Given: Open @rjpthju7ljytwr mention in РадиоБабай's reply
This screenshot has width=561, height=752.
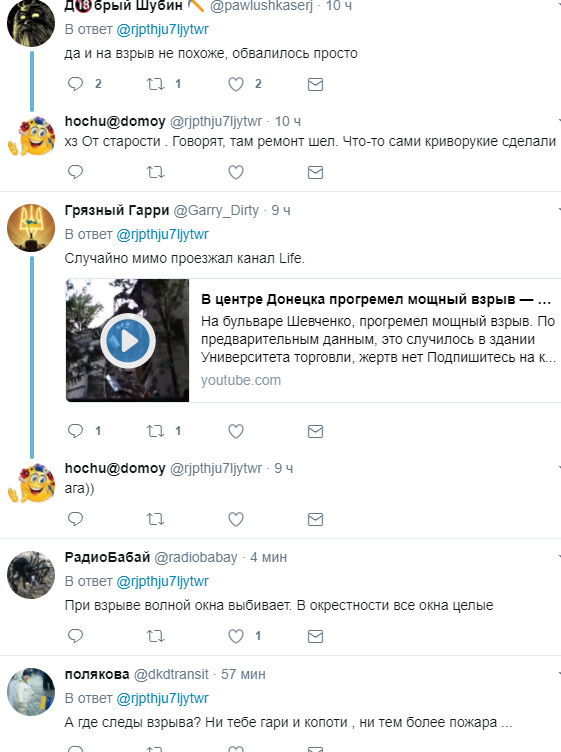Looking at the screenshot, I should tap(163, 581).
